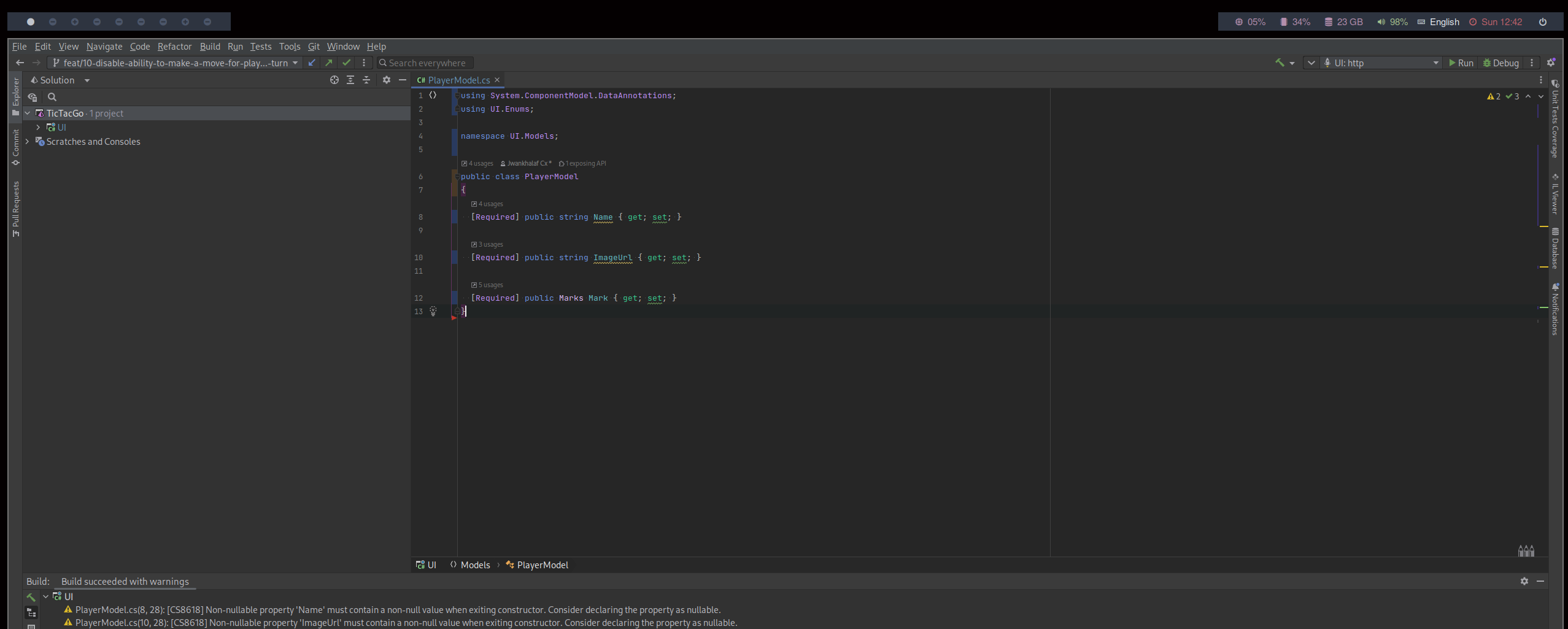Select the PlayerModel.cs editor tab
This screenshot has width=1568, height=629.
(x=458, y=80)
